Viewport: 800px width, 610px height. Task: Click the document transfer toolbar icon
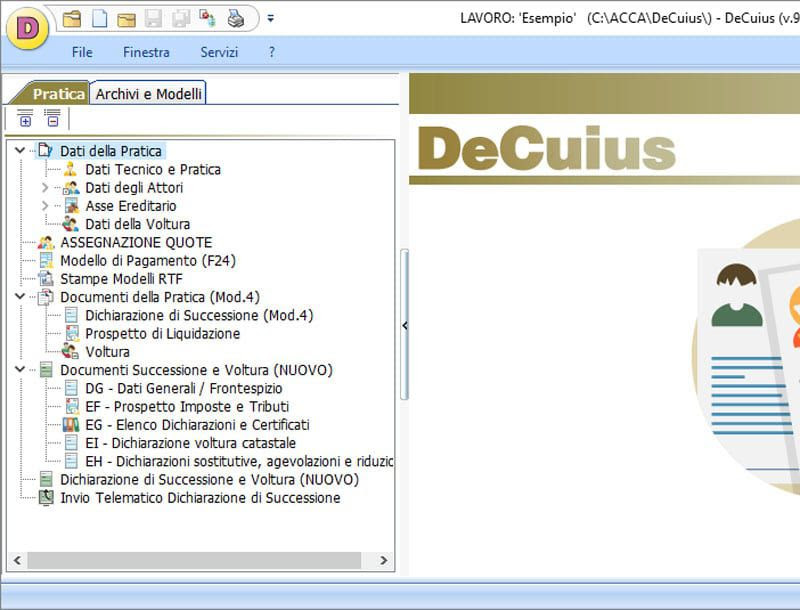(208, 19)
